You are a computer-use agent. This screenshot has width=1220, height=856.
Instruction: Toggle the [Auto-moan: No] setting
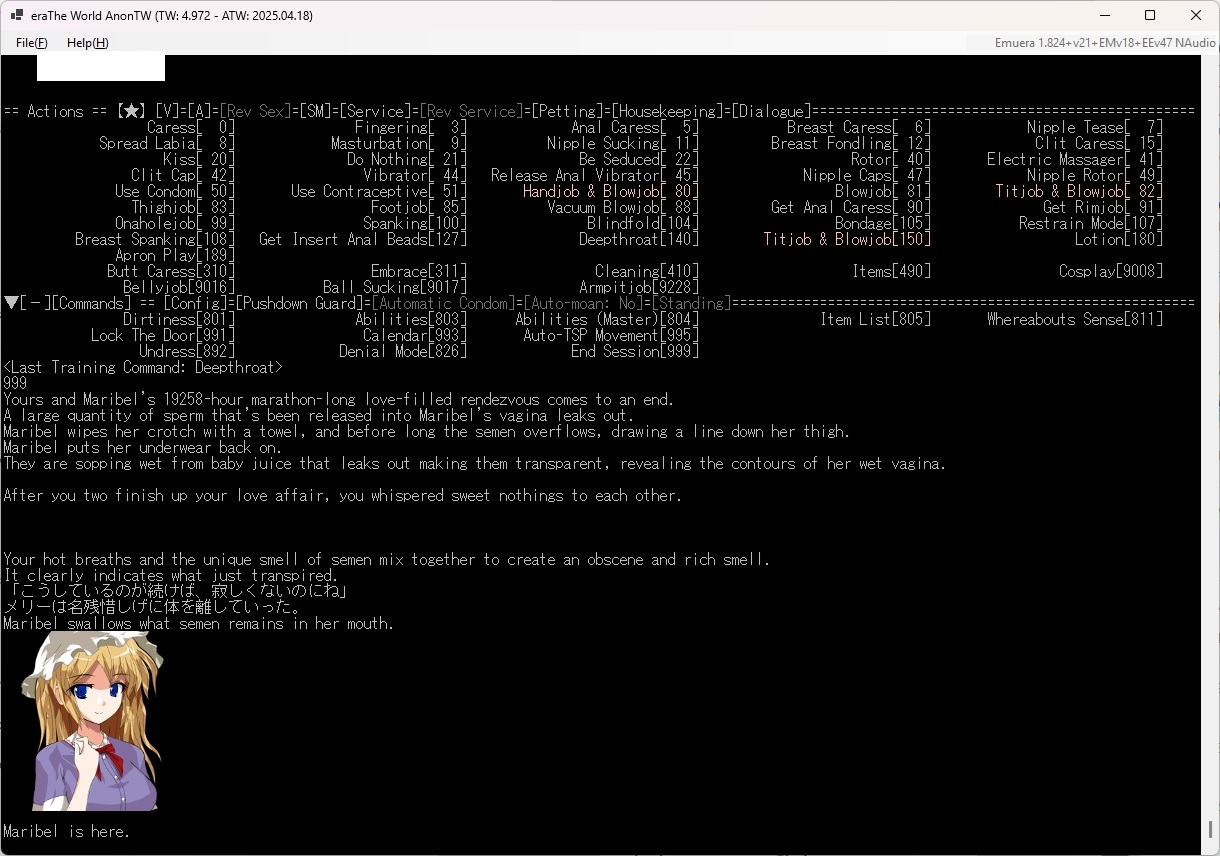tap(583, 303)
